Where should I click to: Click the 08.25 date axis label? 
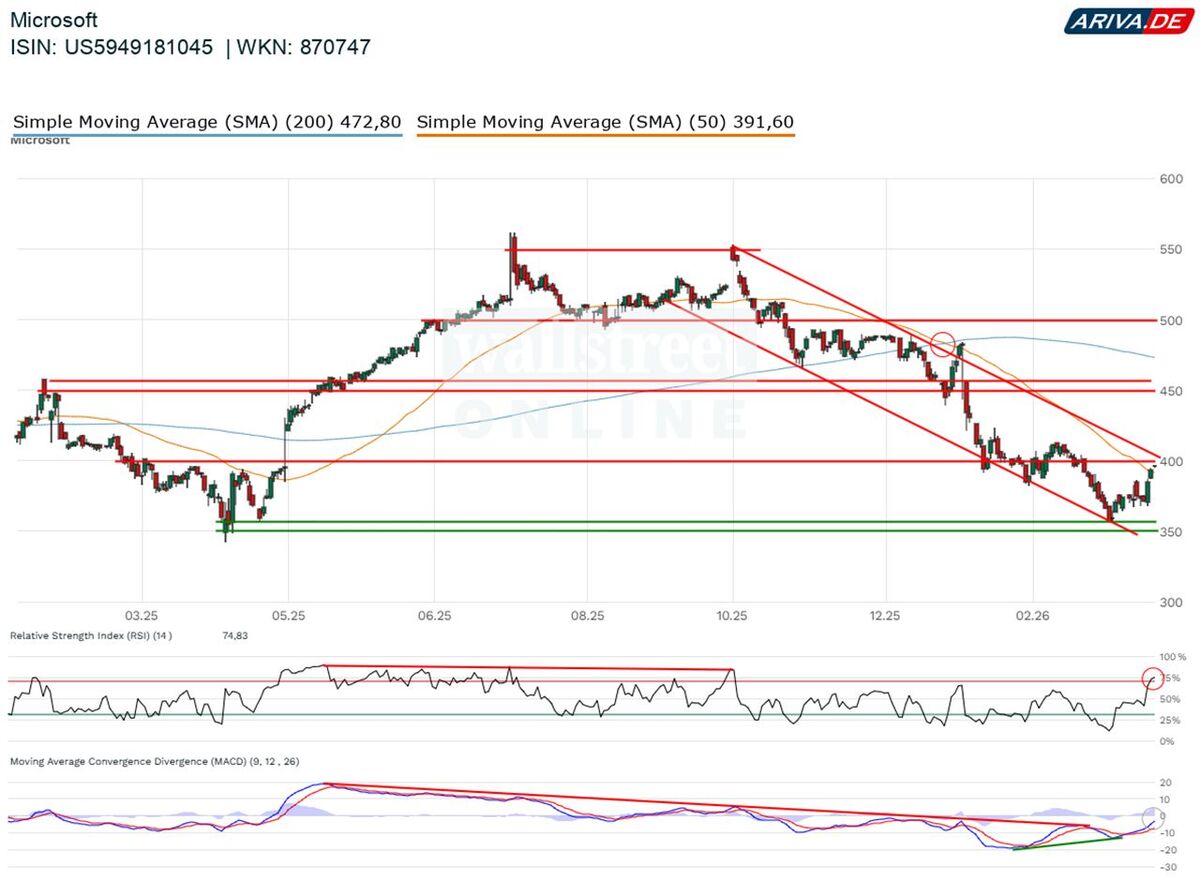click(x=586, y=614)
